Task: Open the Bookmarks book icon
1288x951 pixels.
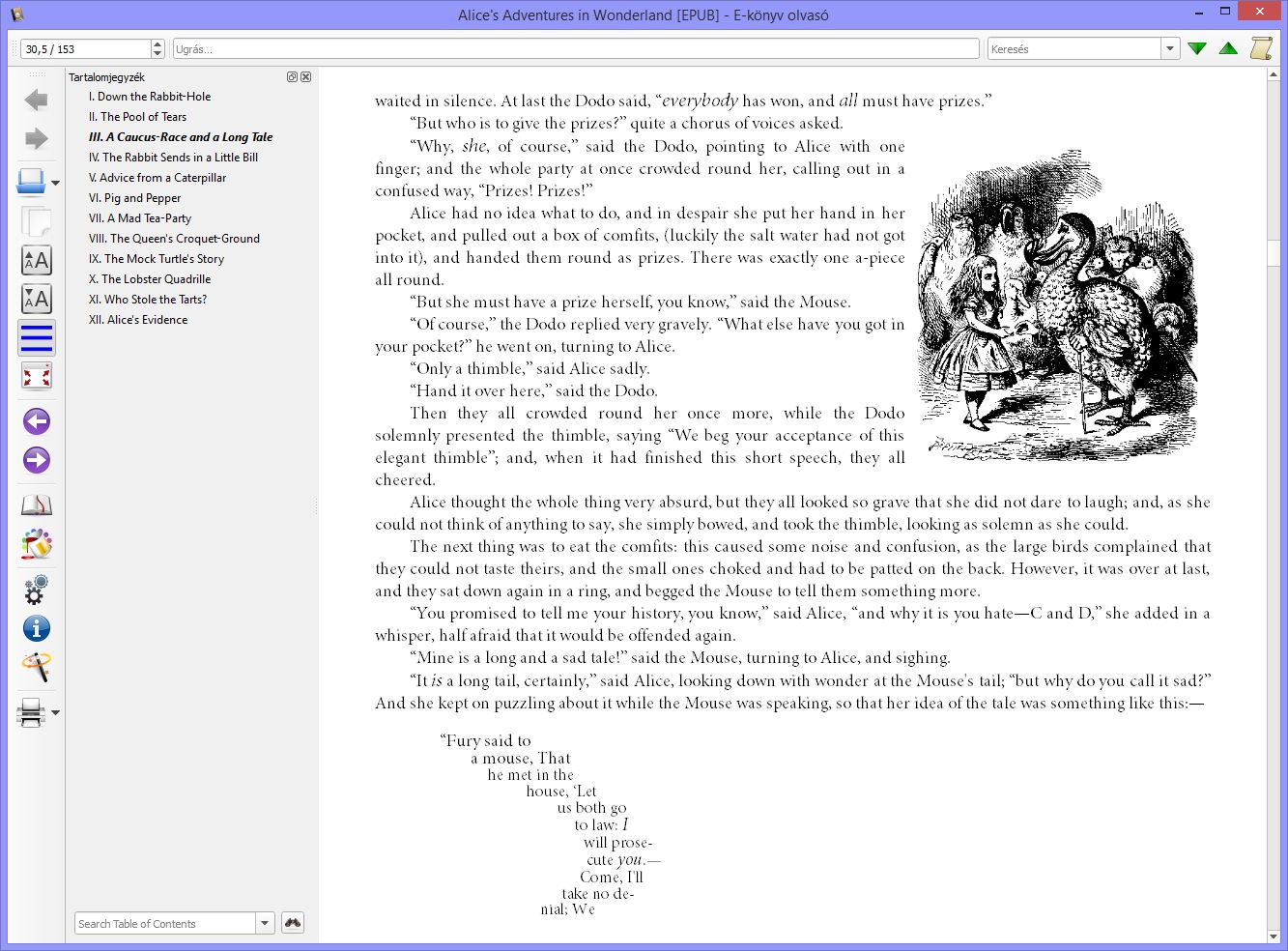Action: pos(36,505)
